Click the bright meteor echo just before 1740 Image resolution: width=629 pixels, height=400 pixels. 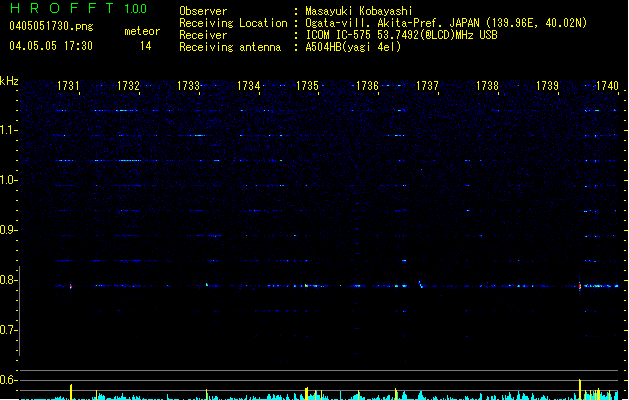pos(580,286)
